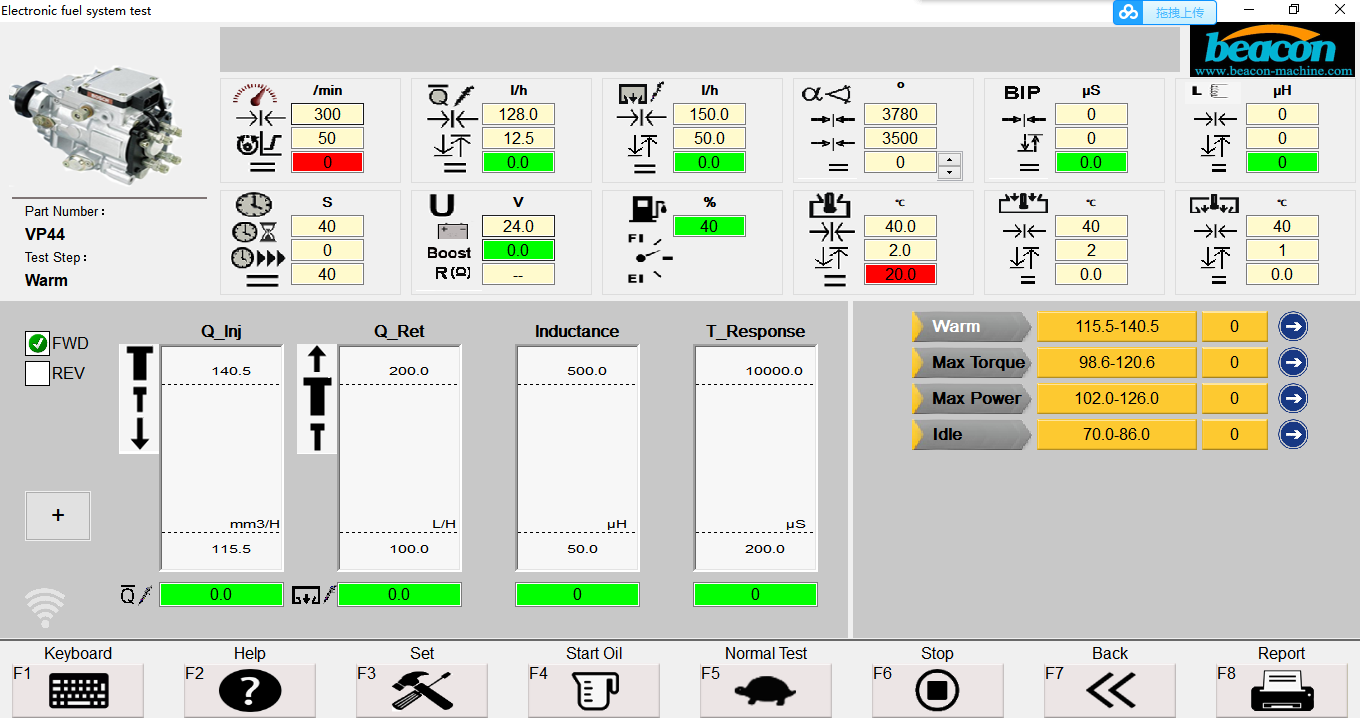The image size is (1360, 718).
Task: Select the Max Torque test step
Action: (971, 362)
